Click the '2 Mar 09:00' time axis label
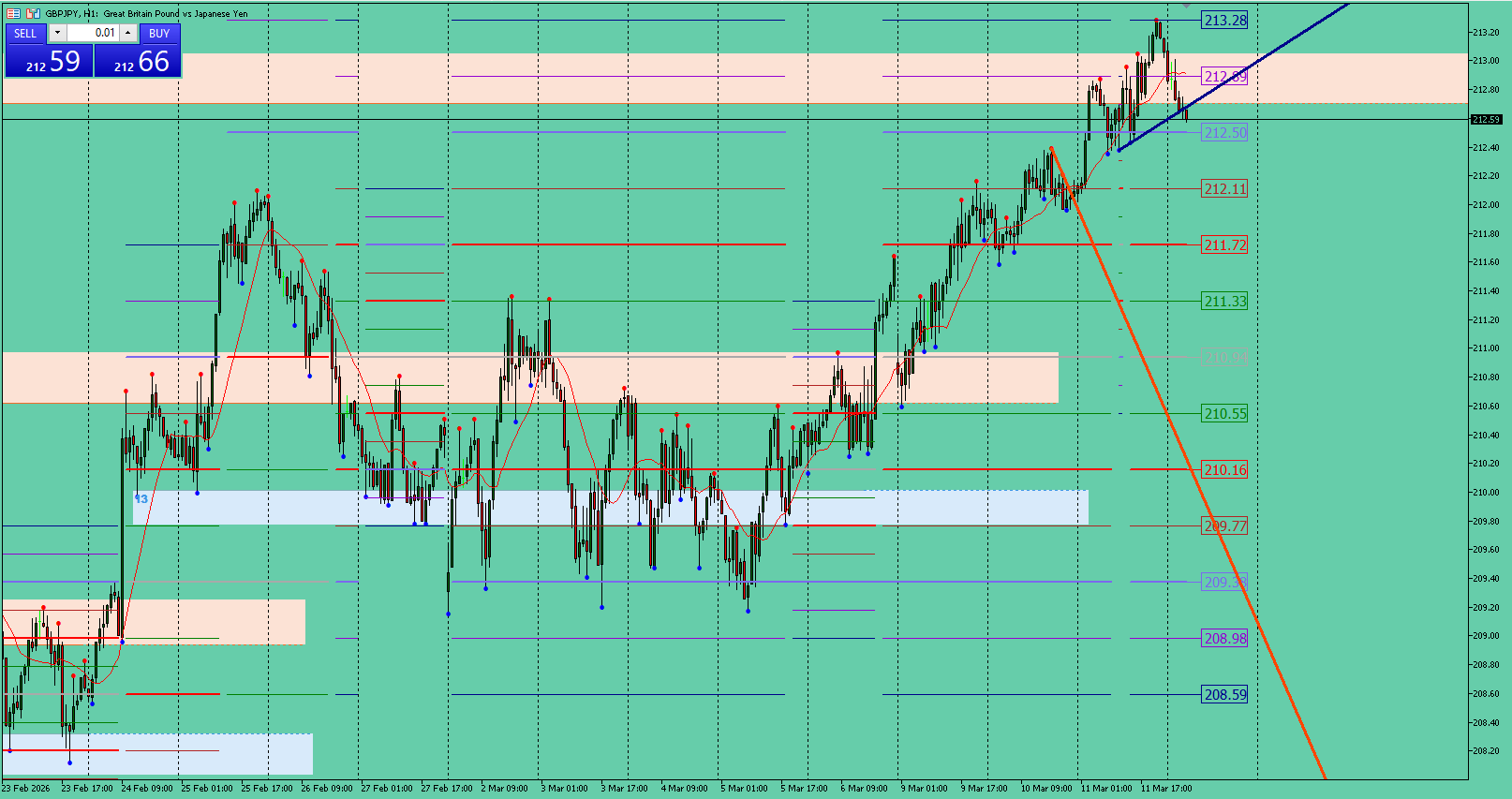 coord(506,788)
